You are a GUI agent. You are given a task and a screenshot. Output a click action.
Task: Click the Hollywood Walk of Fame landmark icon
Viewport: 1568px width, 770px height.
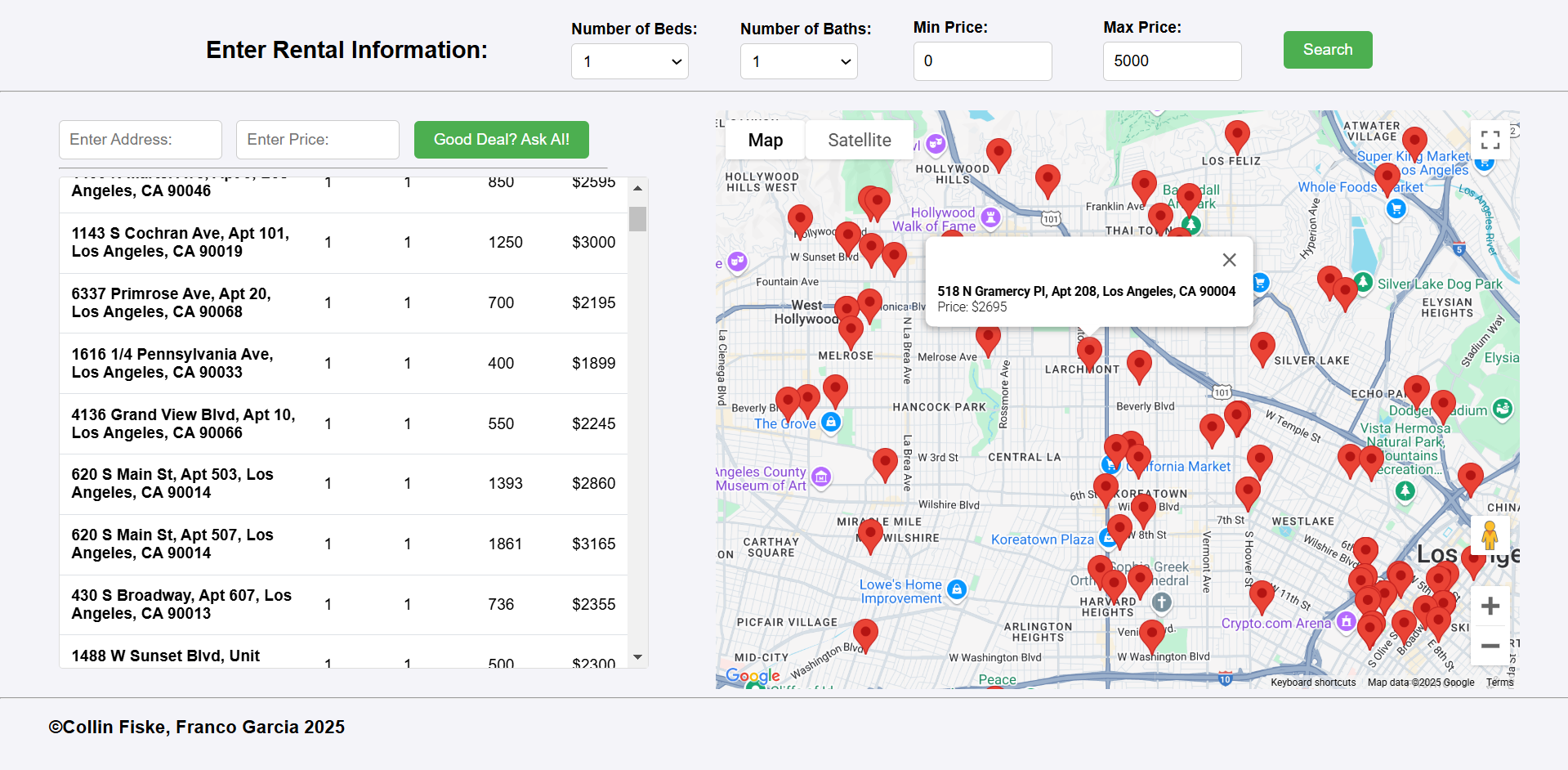pyautogui.click(x=990, y=218)
